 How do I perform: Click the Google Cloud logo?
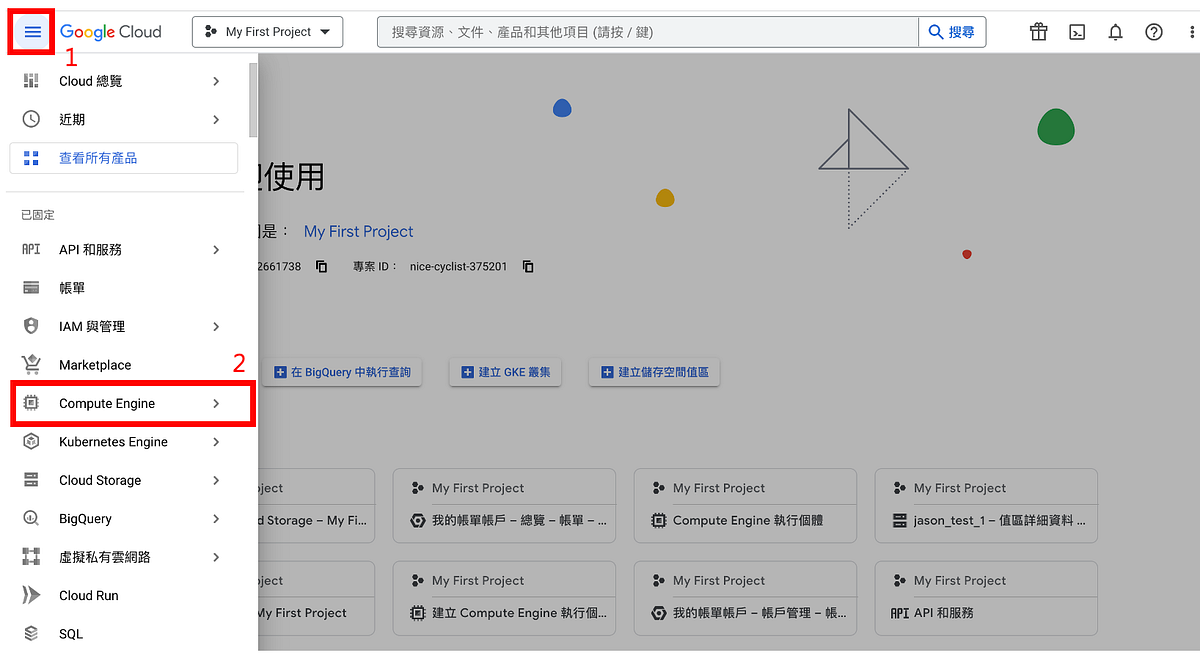tap(110, 31)
